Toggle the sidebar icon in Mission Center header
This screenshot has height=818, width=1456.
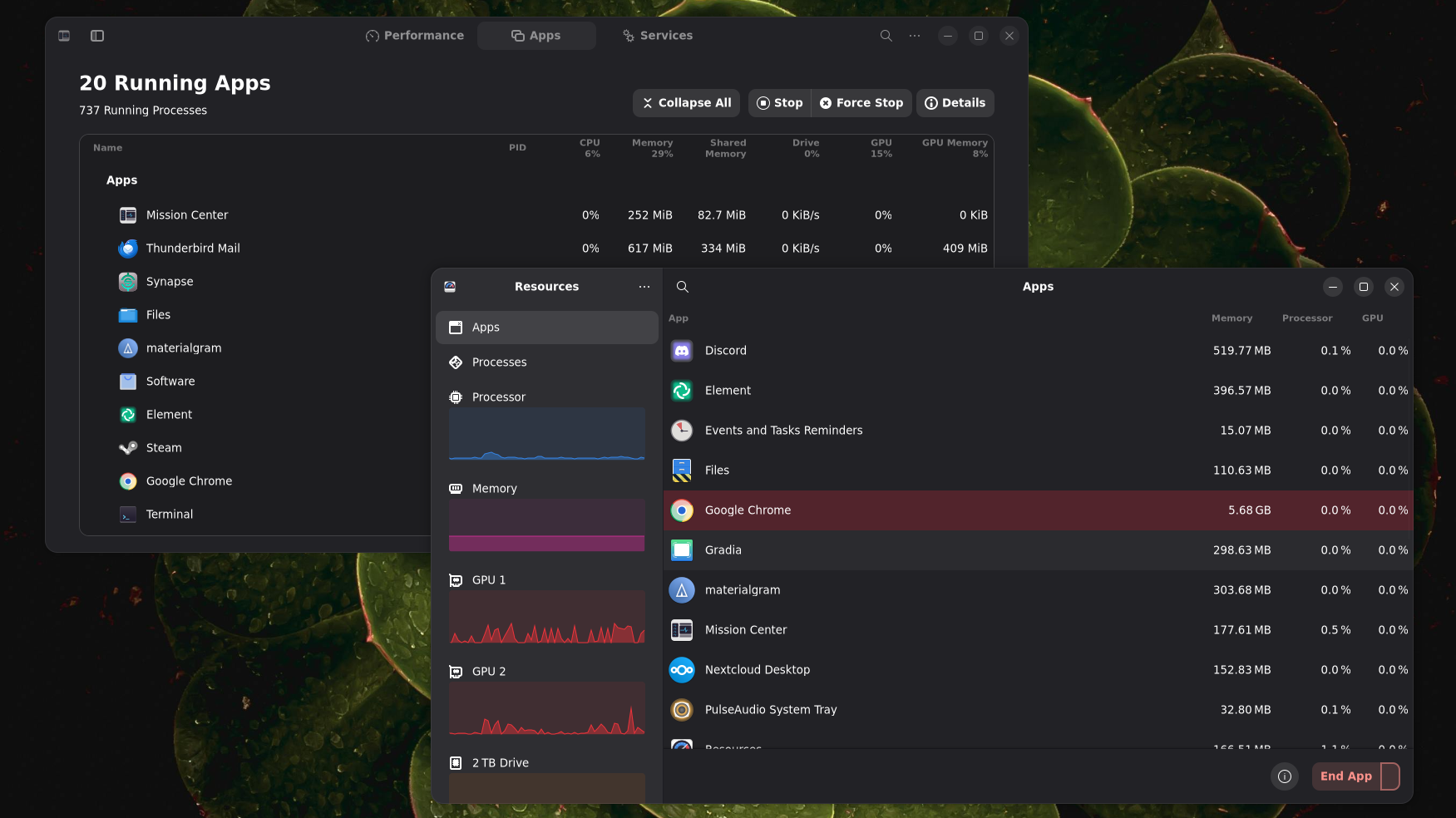97,36
